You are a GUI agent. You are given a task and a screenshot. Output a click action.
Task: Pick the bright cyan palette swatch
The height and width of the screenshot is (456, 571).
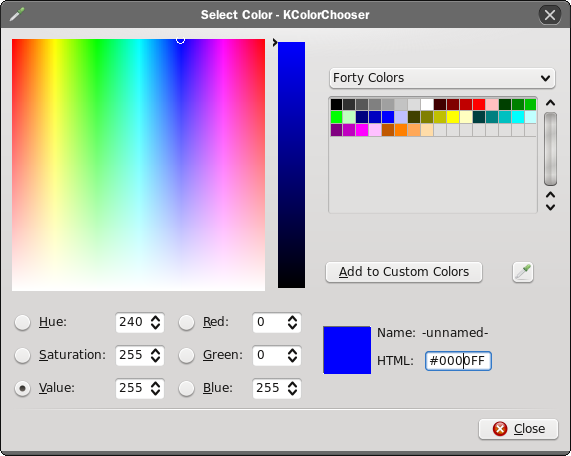pos(518,117)
